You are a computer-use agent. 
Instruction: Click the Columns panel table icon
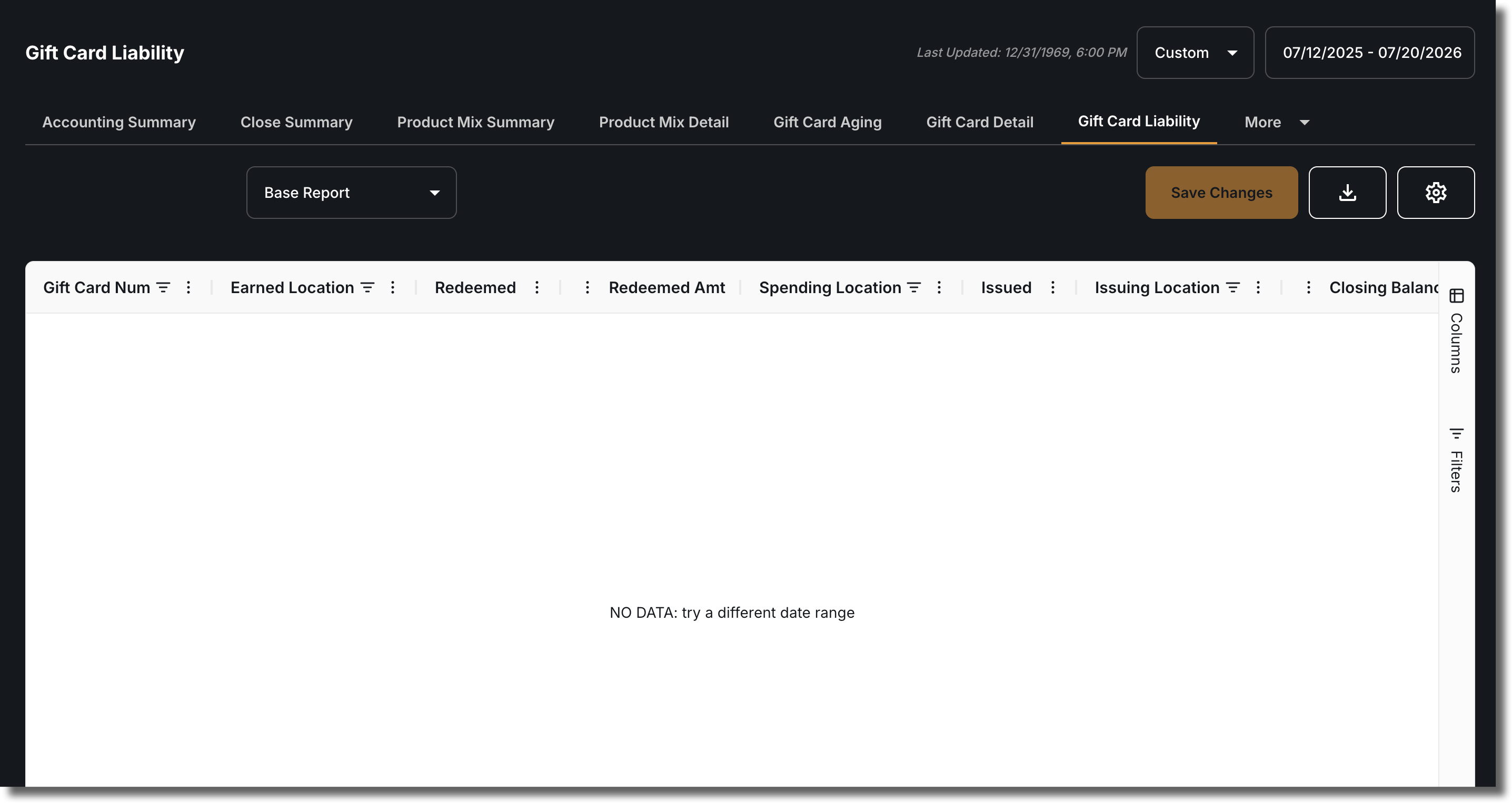[1456, 296]
